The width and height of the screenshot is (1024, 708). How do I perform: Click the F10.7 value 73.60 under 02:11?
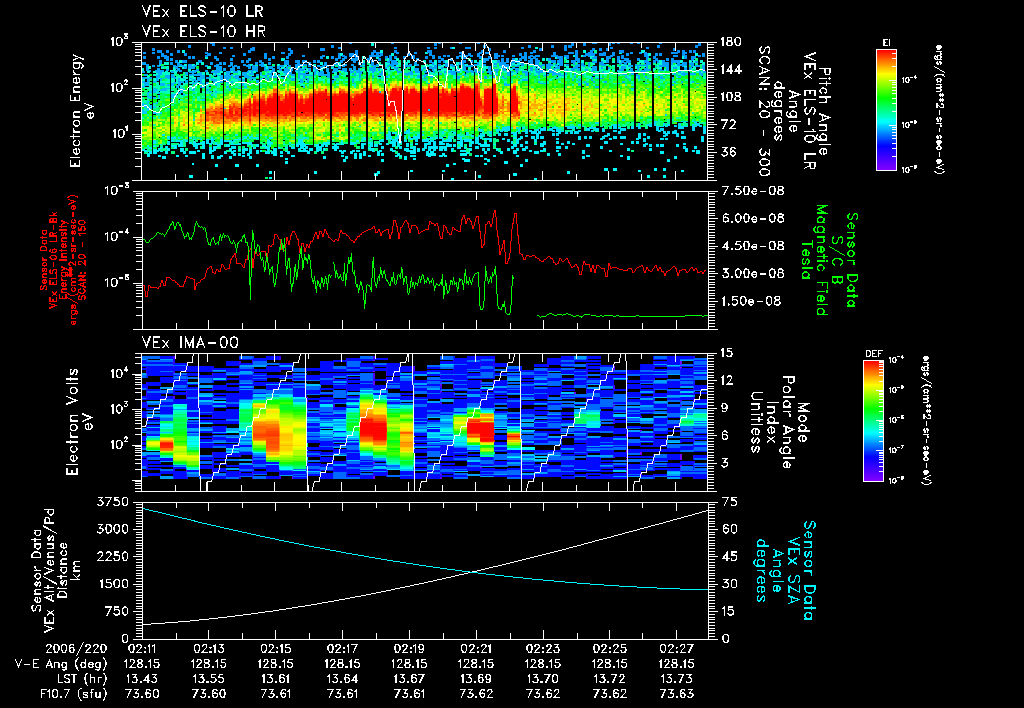pos(142,694)
